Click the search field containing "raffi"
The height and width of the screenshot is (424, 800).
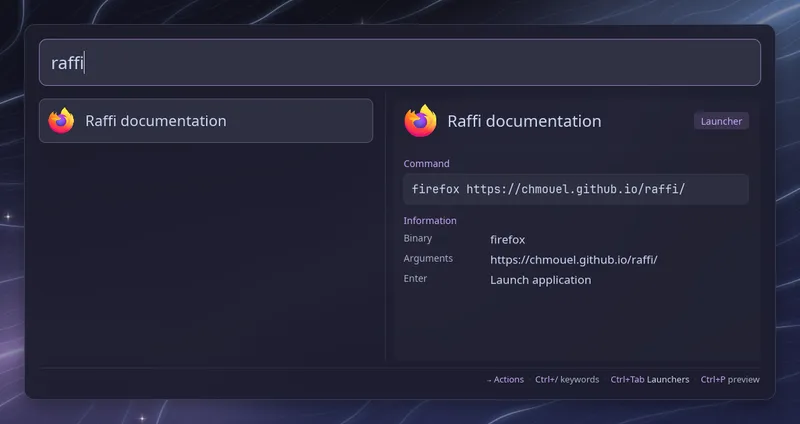pyautogui.click(x=399, y=62)
